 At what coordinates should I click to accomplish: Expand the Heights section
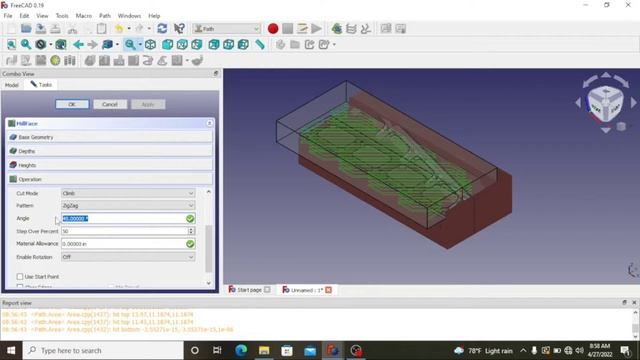coord(109,165)
